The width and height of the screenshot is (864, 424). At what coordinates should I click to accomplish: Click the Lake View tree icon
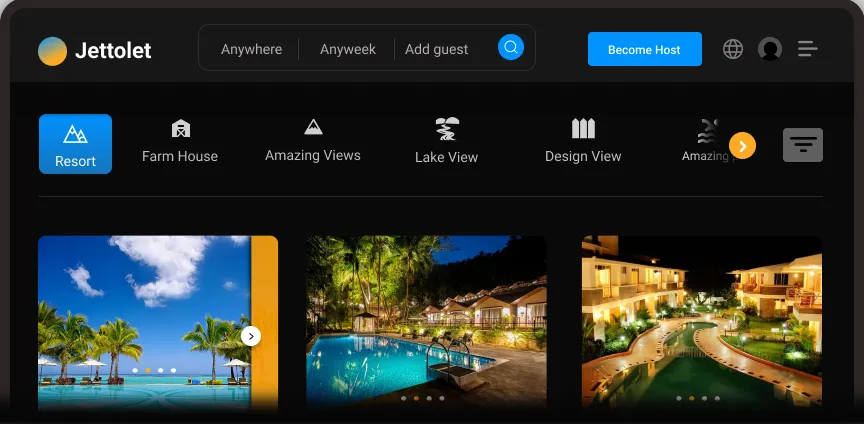coord(447,128)
